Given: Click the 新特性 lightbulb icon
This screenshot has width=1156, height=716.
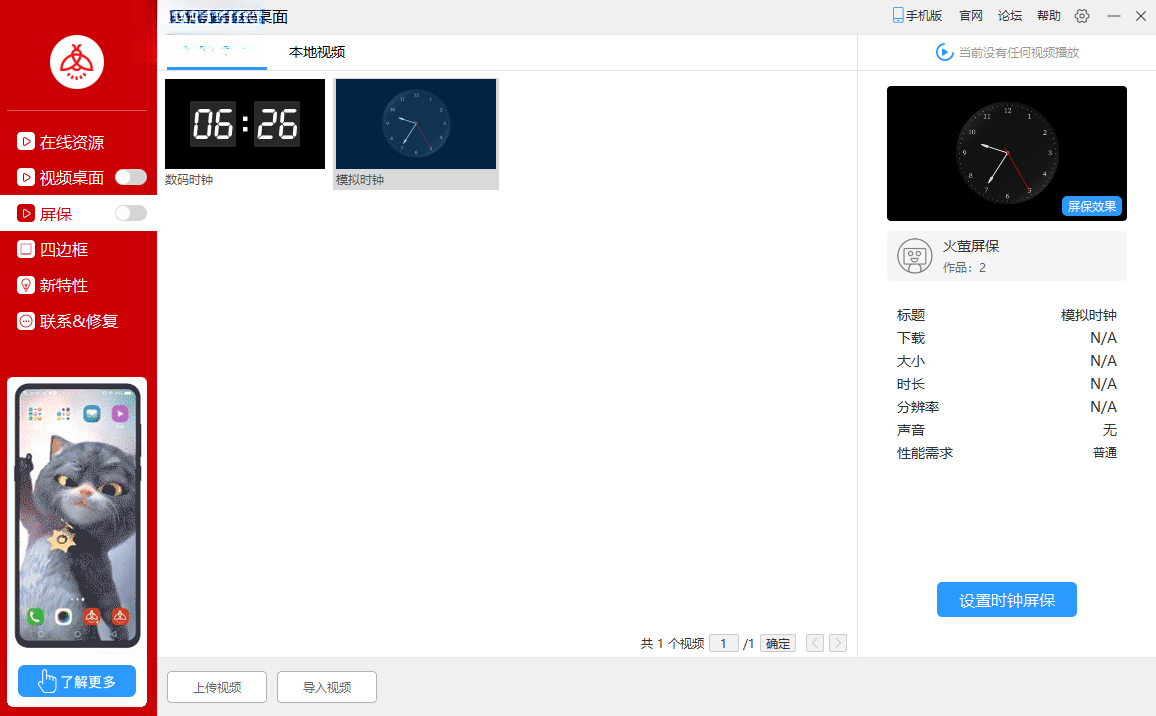Looking at the screenshot, I should point(26,285).
